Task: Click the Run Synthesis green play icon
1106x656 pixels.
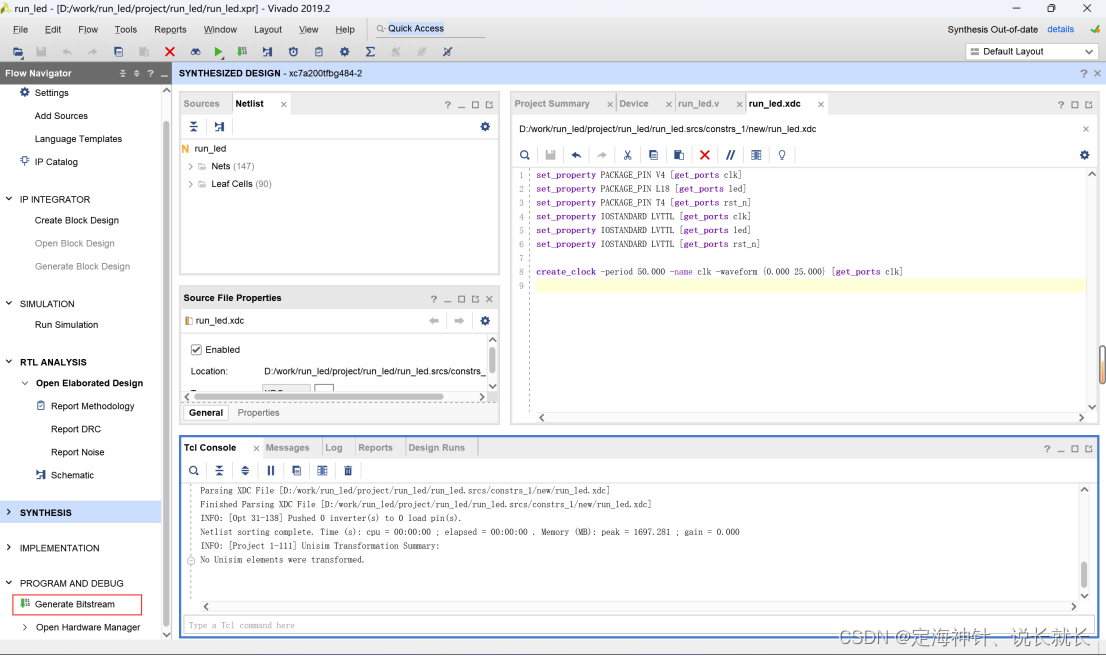Action: pos(218,51)
